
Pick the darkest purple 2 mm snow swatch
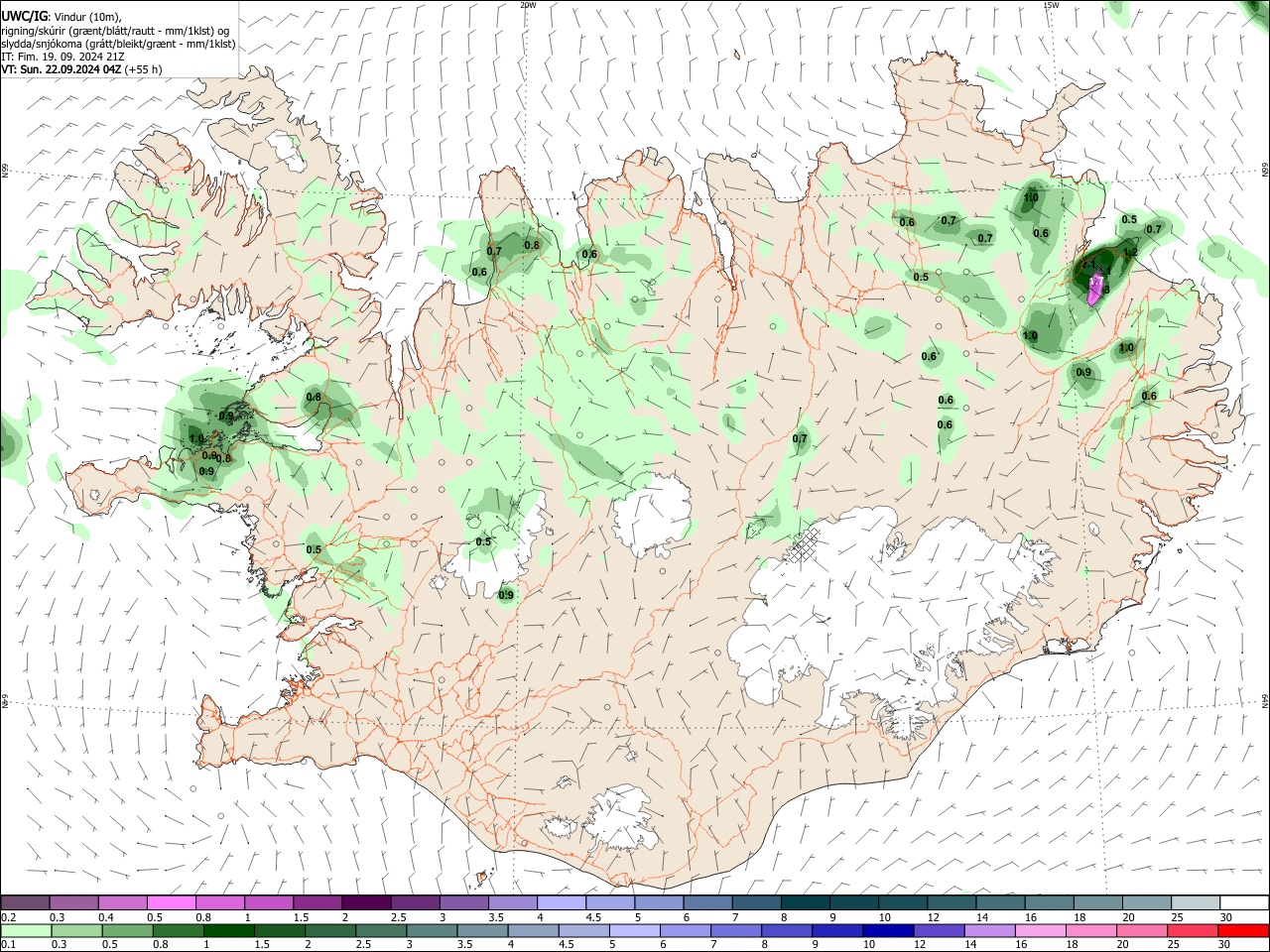(x=365, y=902)
